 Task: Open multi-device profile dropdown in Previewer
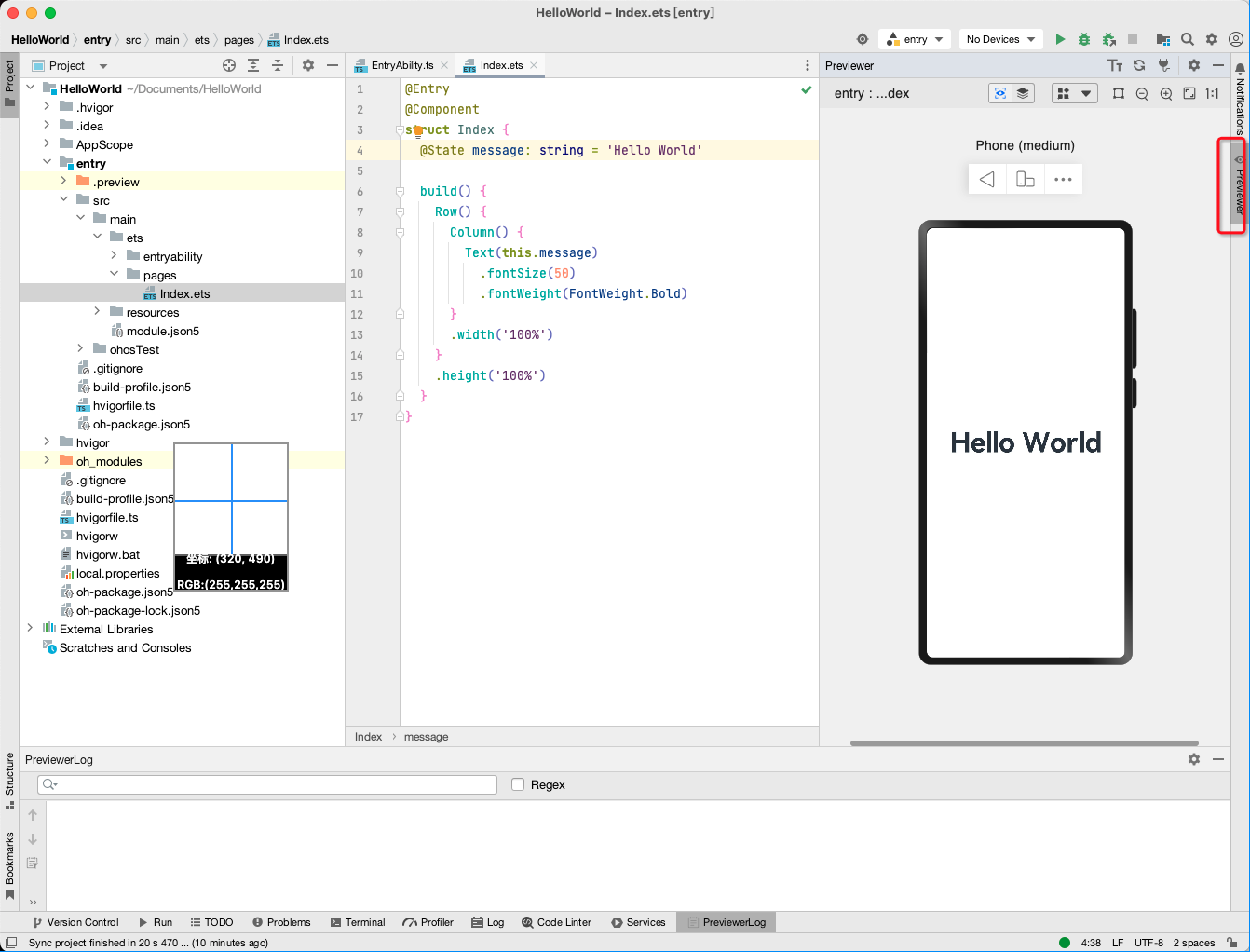pyautogui.click(x=1075, y=93)
